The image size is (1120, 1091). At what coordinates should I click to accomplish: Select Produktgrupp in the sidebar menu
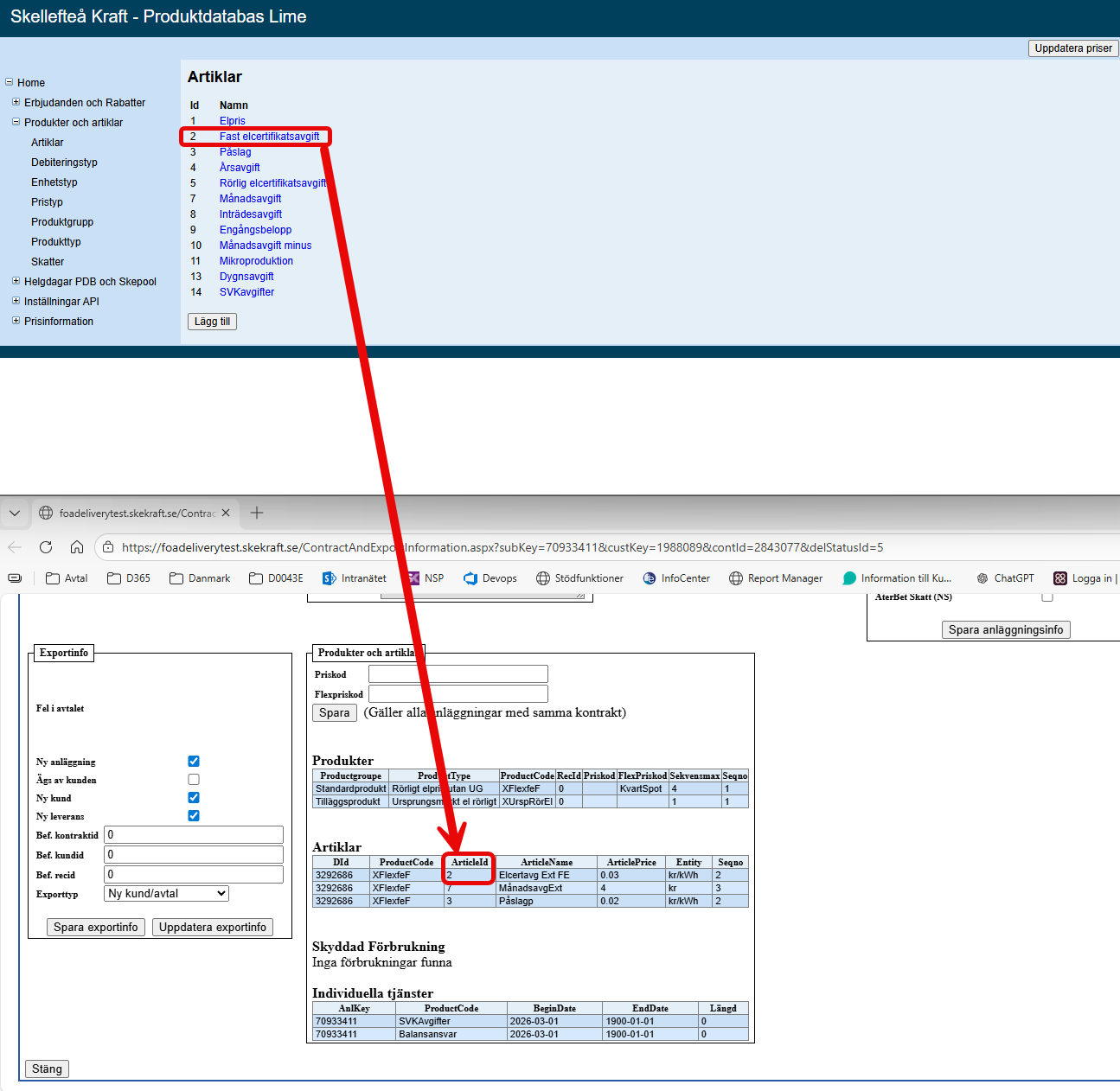(x=62, y=222)
